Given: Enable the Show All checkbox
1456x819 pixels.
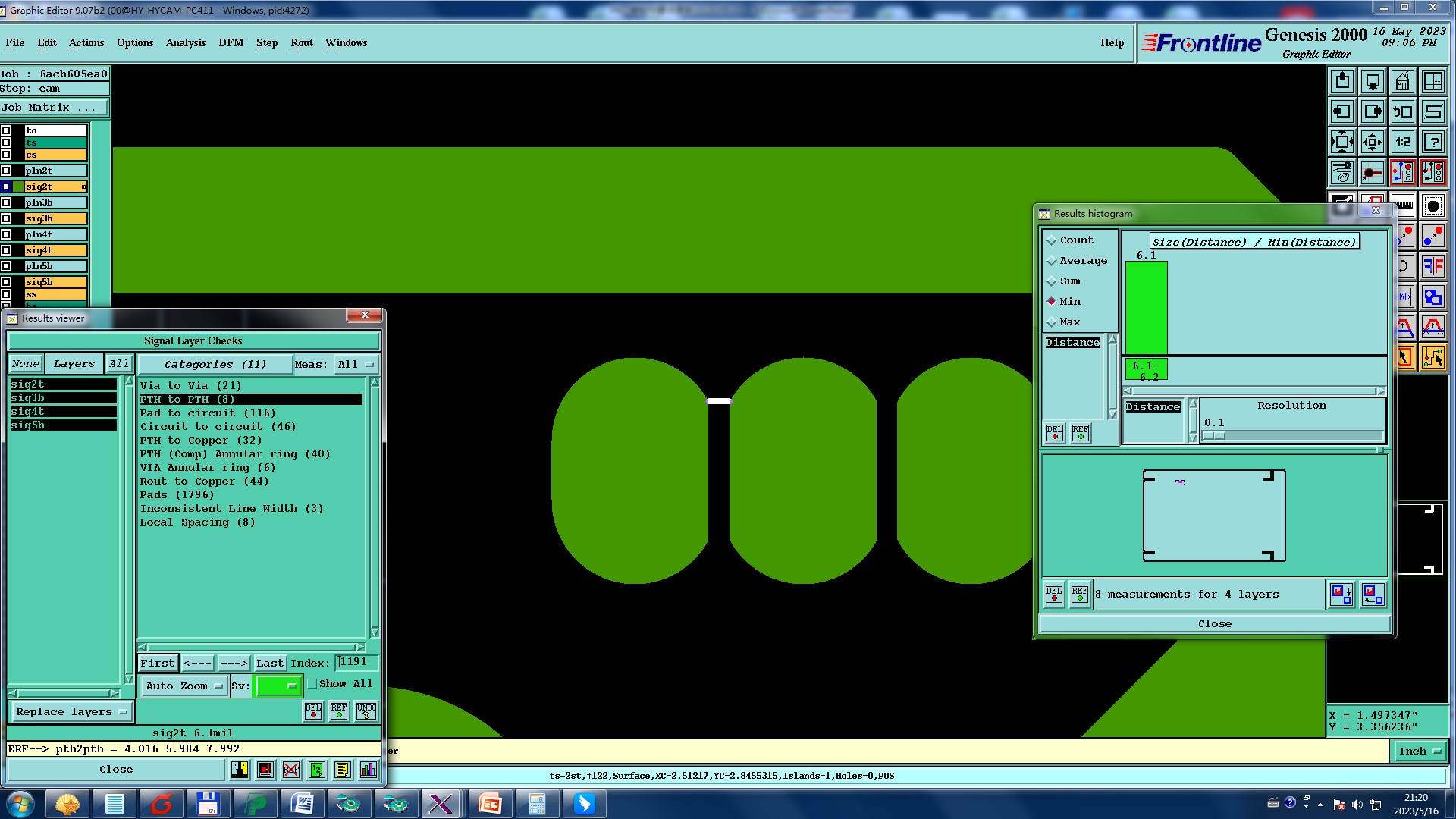Looking at the screenshot, I should coord(312,683).
